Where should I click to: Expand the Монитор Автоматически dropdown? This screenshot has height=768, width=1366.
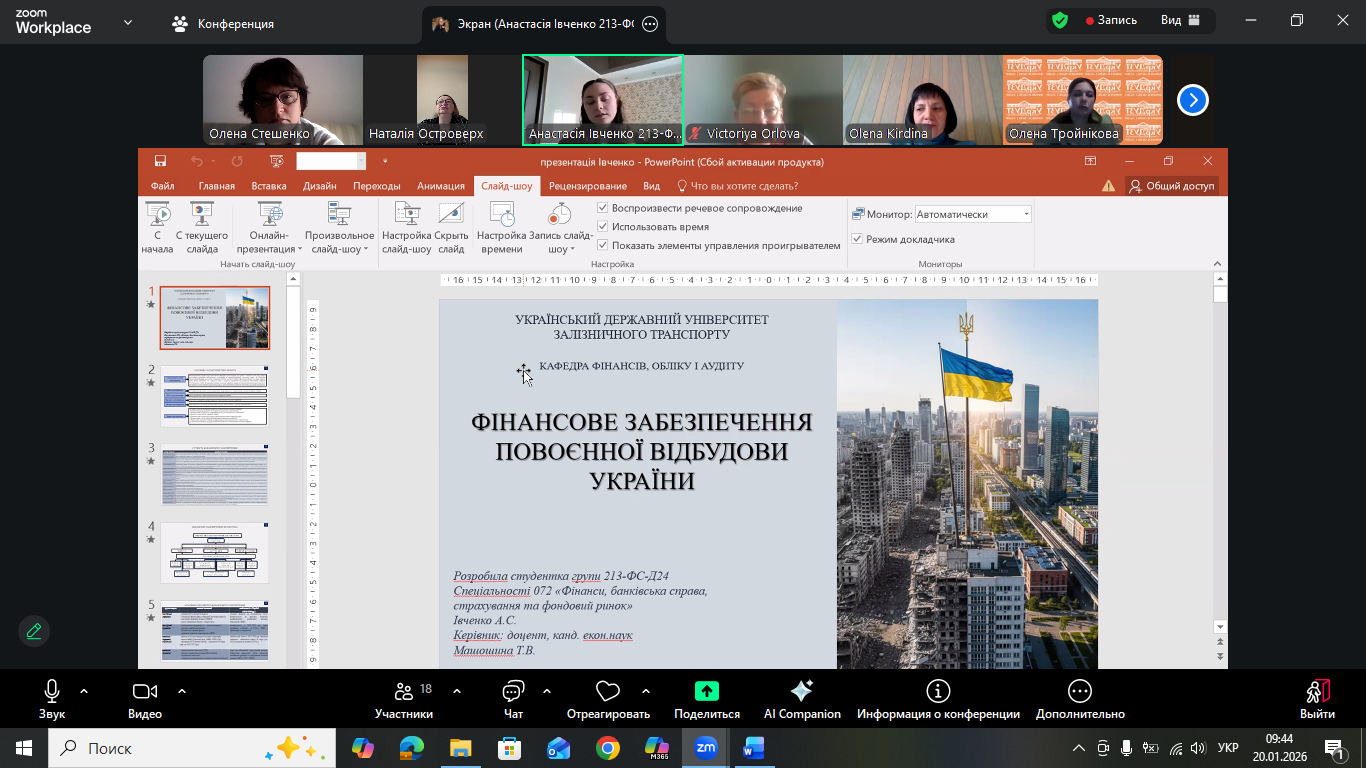(1026, 214)
